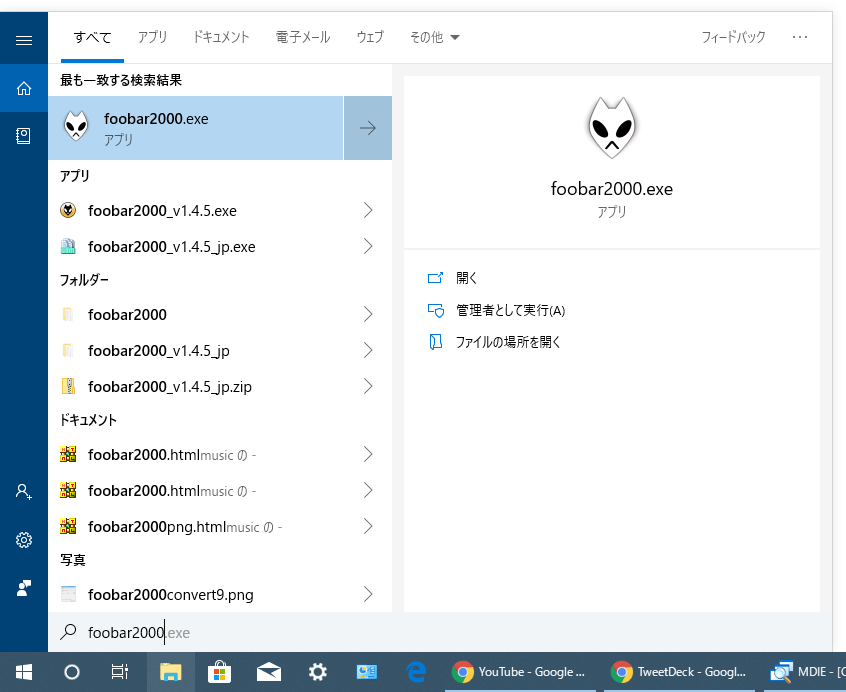Select foobar2000convert9.png result text
This screenshot has width=846, height=692.
pos(170,594)
